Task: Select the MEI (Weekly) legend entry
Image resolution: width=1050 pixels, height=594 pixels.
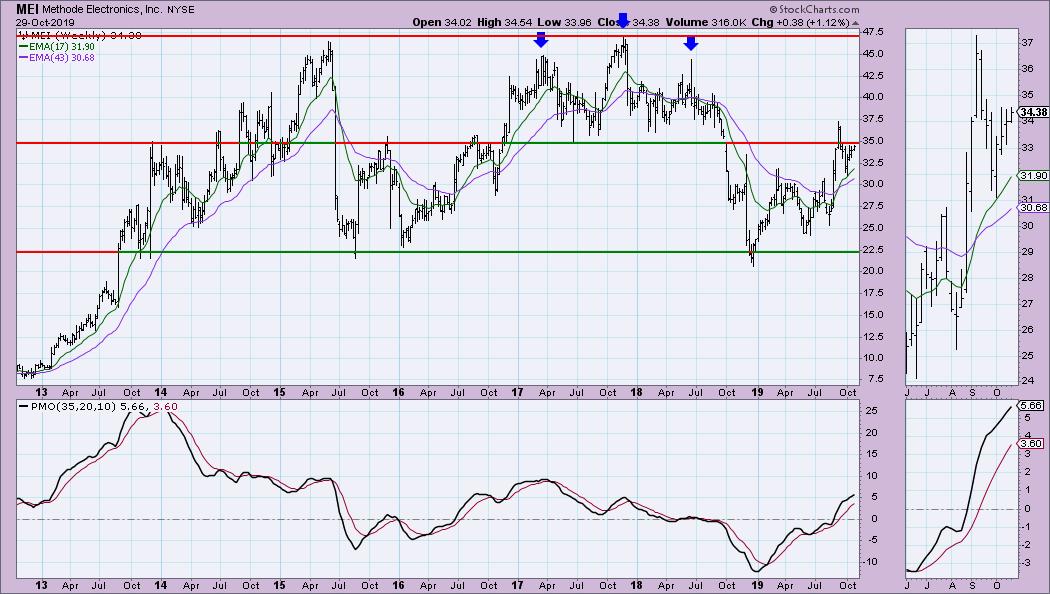Action: (80, 35)
